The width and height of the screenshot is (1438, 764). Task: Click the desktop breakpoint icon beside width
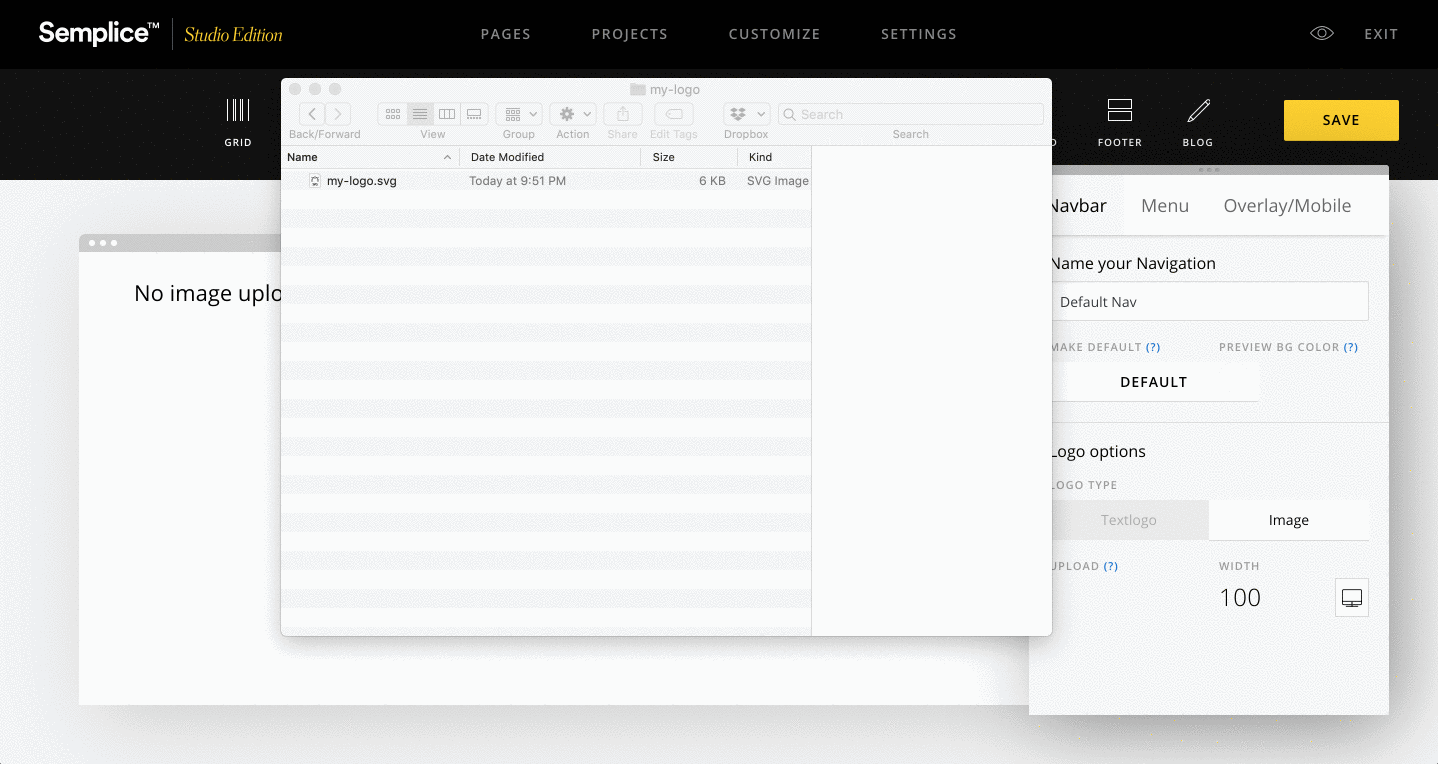1351,598
